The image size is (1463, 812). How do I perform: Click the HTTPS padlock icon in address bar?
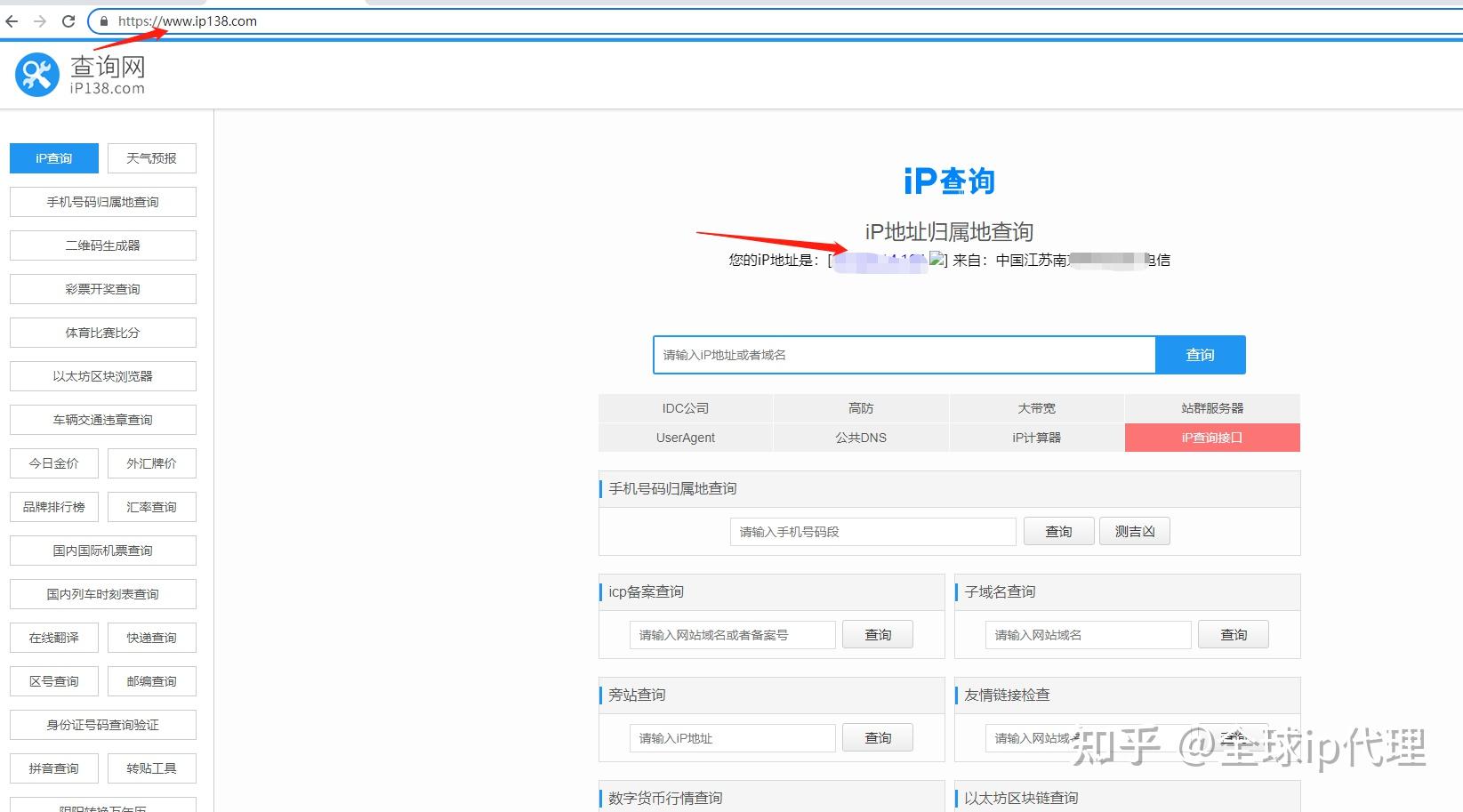(103, 20)
